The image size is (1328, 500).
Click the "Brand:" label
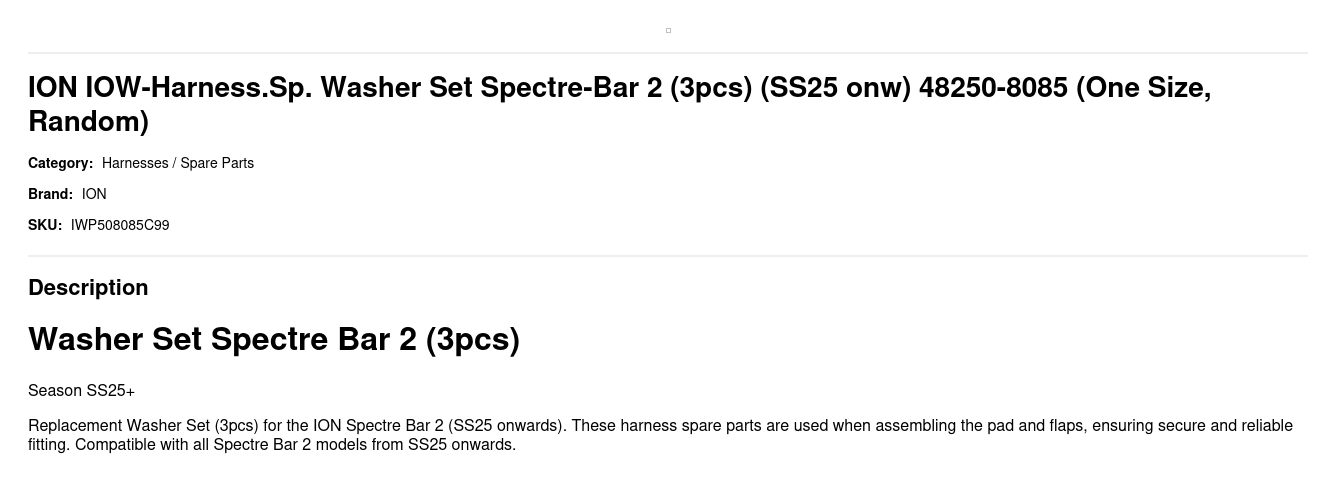point(50,194)
